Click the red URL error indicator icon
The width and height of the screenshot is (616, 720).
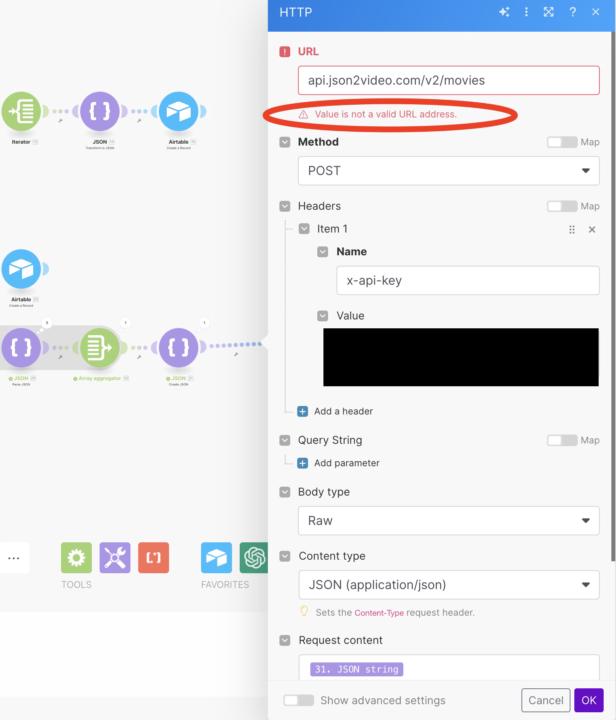pyautogui.click(x=285, y=51)
